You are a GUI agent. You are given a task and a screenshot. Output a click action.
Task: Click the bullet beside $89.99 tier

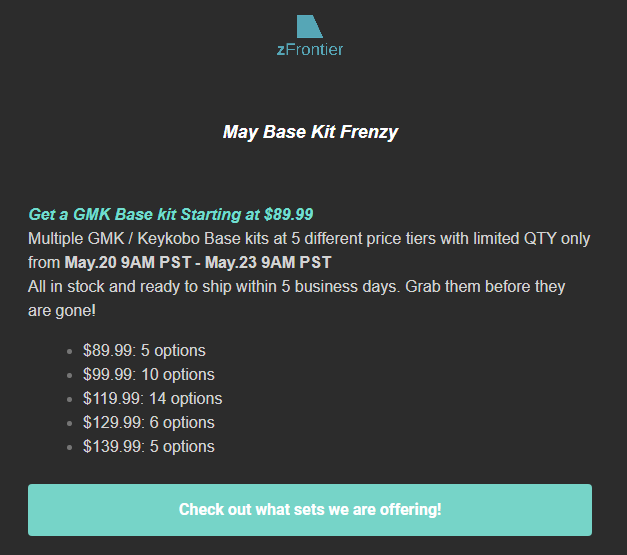tap(70, 351)
